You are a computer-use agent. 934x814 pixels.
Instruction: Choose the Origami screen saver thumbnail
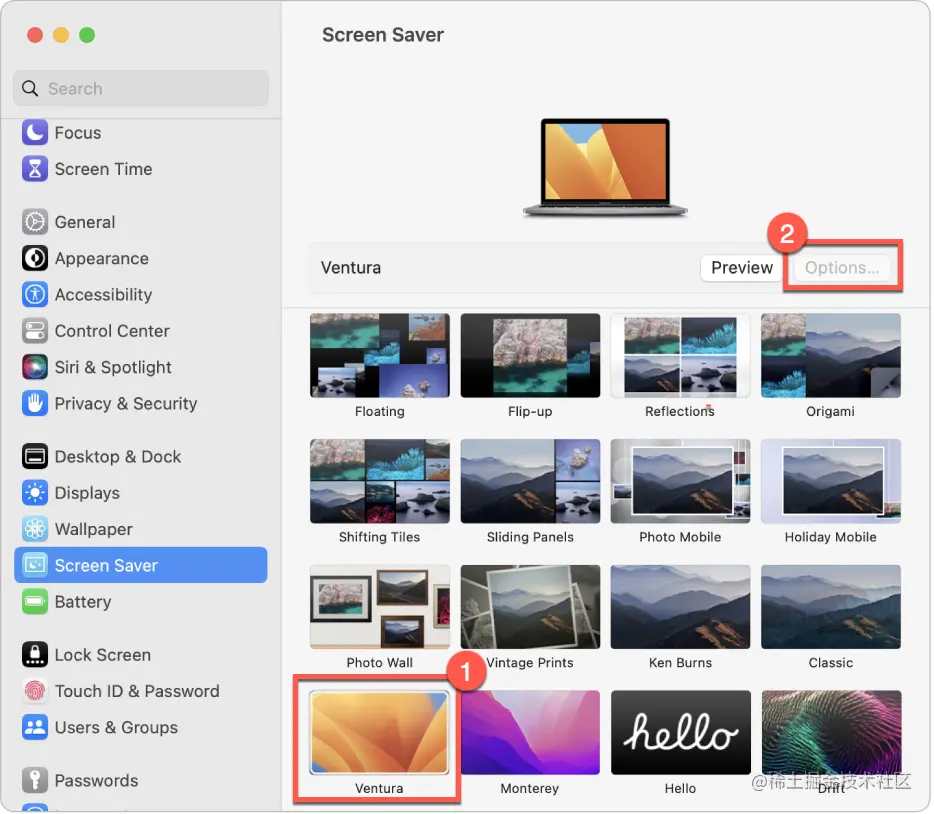tap(830, 355)
